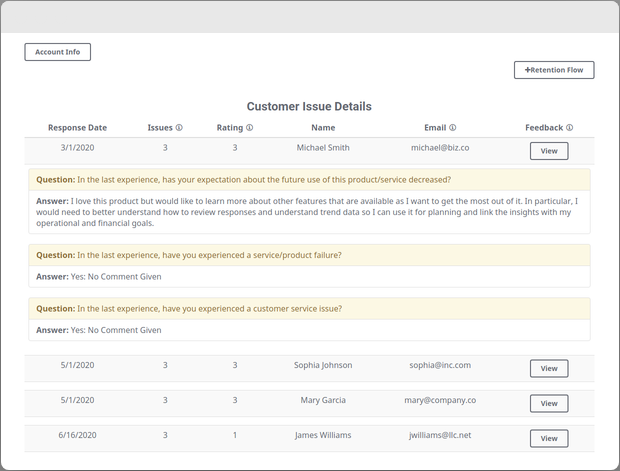This screenshot has height=471, width=620.
Task: Click the info icon next to Rating
Action: point(250,128)
